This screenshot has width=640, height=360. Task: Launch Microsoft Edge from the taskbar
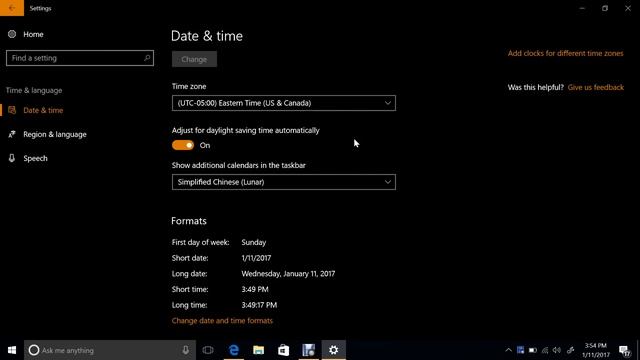[233, 350]
